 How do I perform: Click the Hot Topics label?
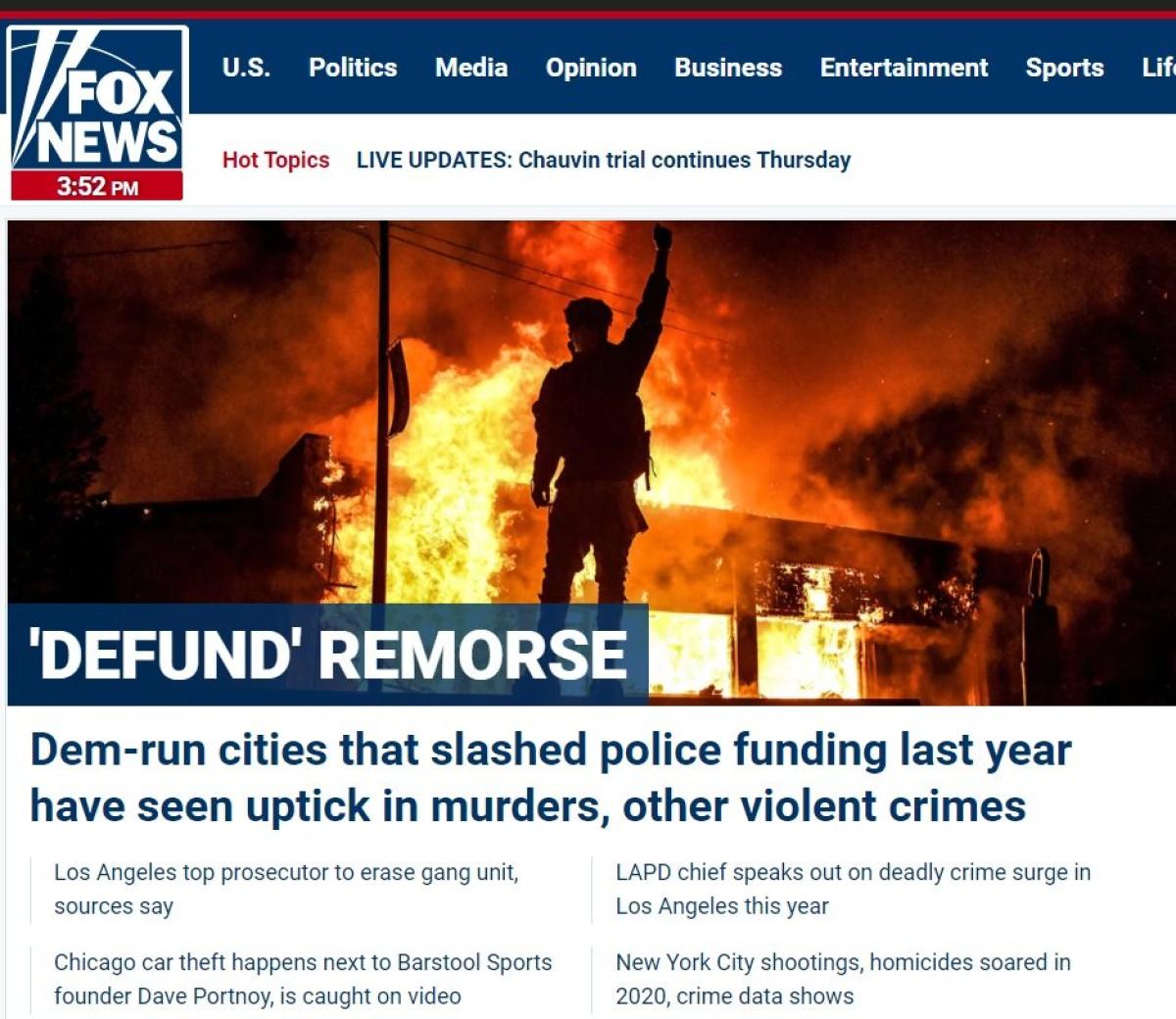click(275, 160)
